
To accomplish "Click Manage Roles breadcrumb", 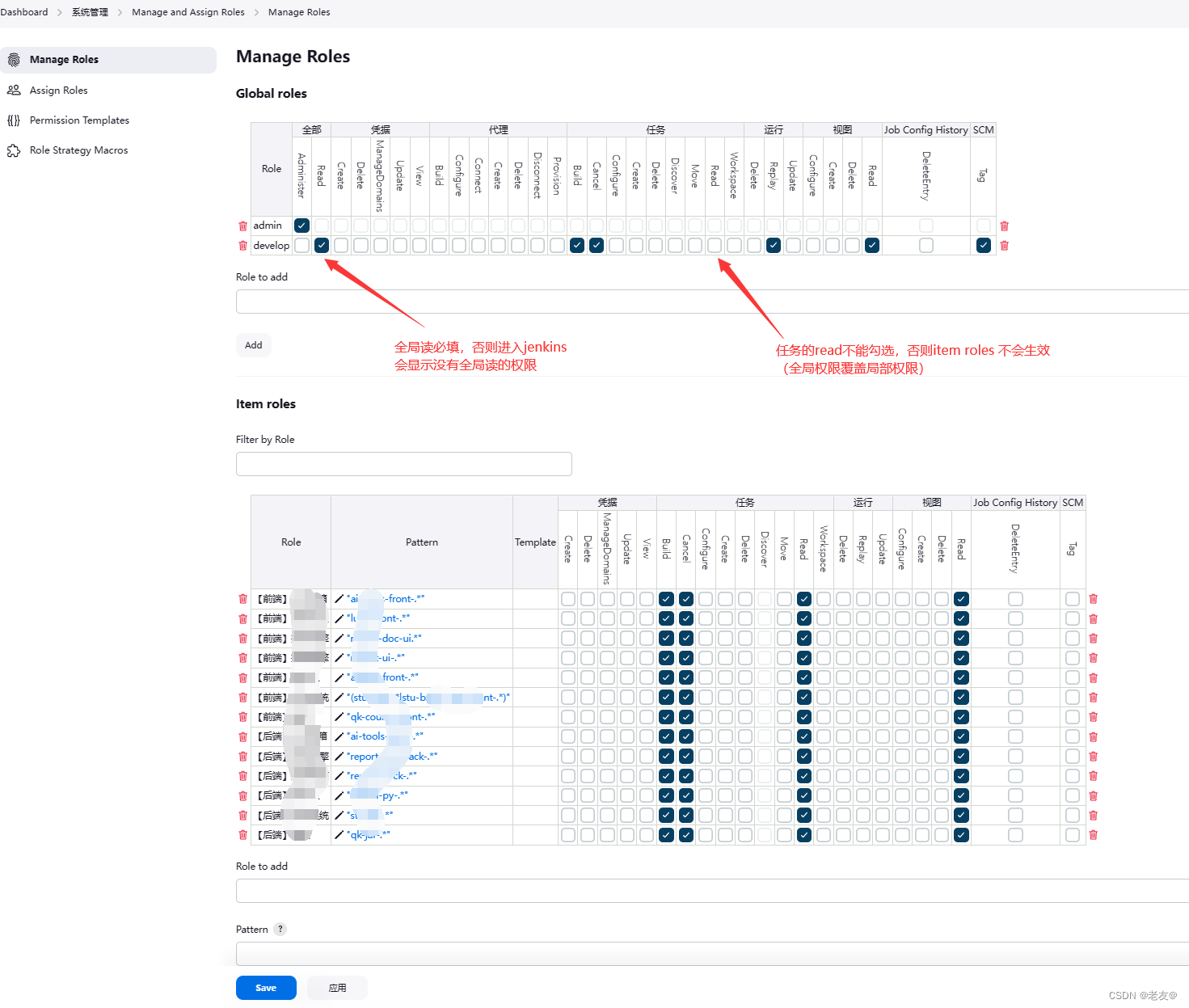I will [x=299, y=12].
